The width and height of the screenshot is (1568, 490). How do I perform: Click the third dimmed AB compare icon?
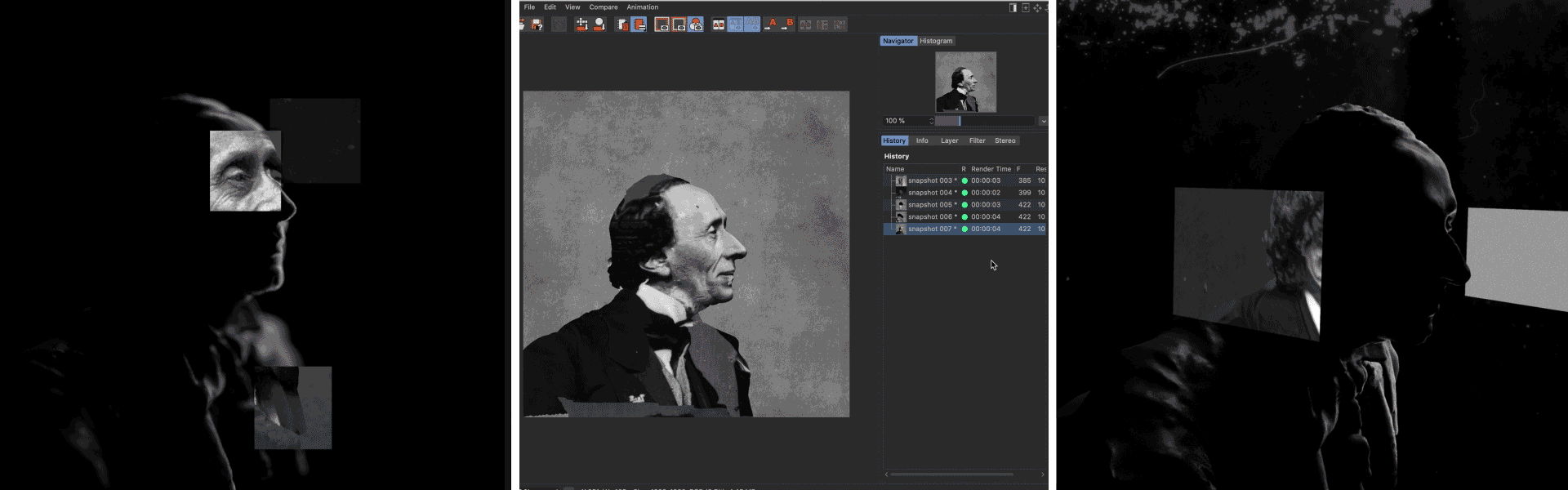tap(840, 24)
